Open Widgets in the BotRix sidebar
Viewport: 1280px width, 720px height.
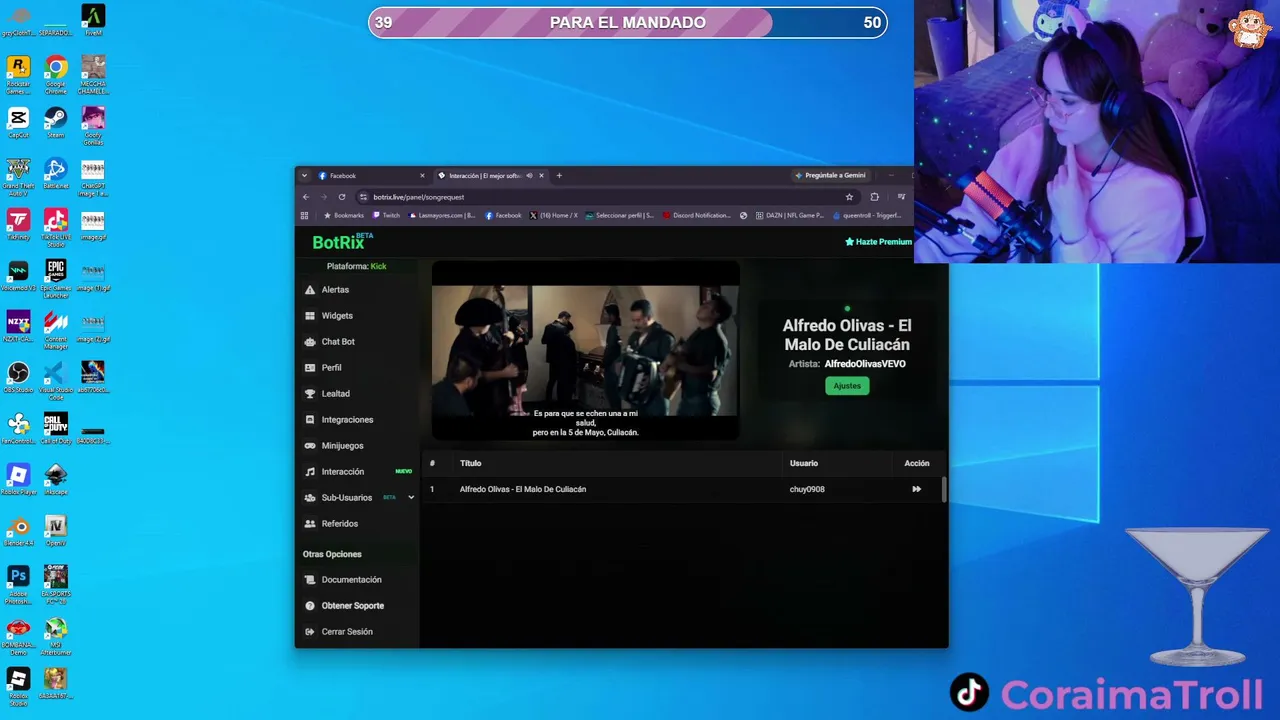pos(337,316)
